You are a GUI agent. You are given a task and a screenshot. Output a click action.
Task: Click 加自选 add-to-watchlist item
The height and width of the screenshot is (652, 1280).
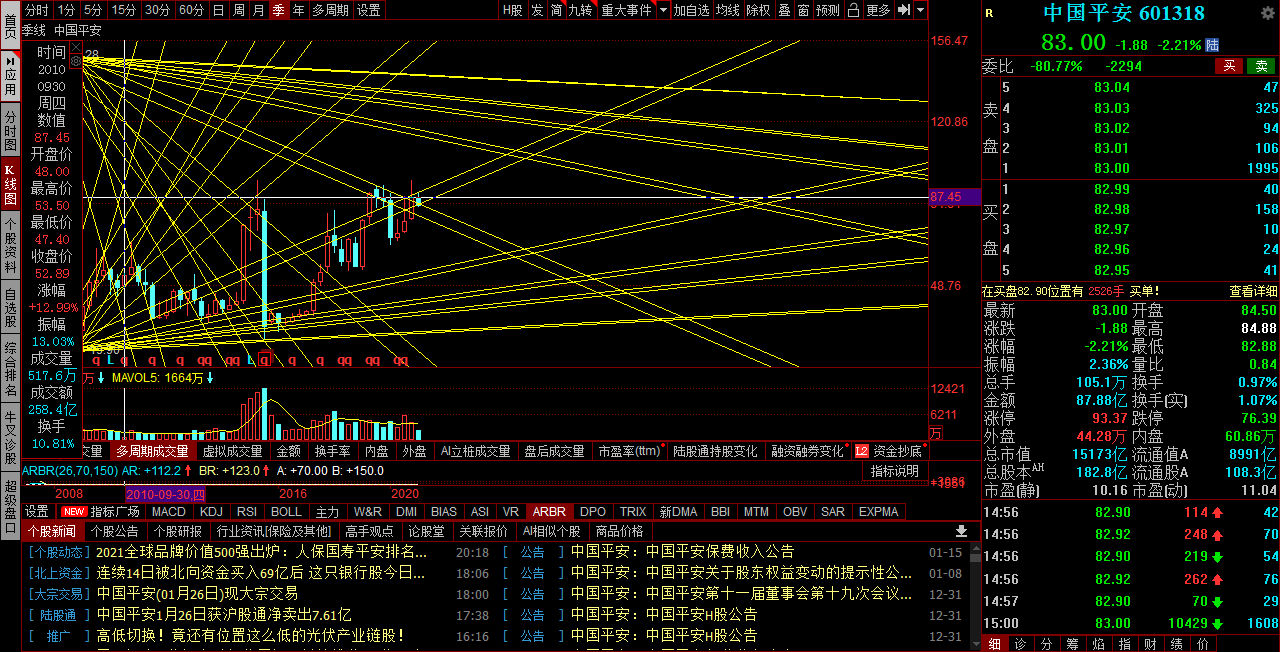tap(691, 10)
